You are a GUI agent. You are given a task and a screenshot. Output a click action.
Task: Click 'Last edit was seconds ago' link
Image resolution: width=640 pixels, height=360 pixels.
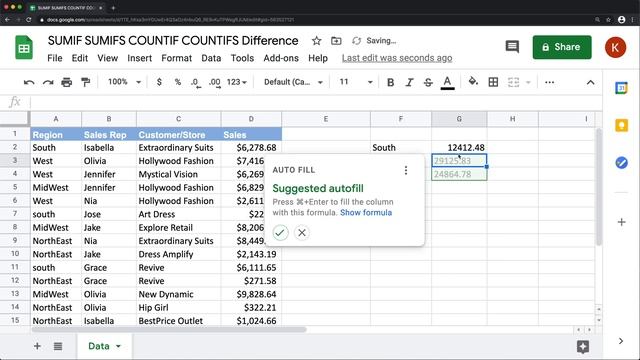coord(397,58)
